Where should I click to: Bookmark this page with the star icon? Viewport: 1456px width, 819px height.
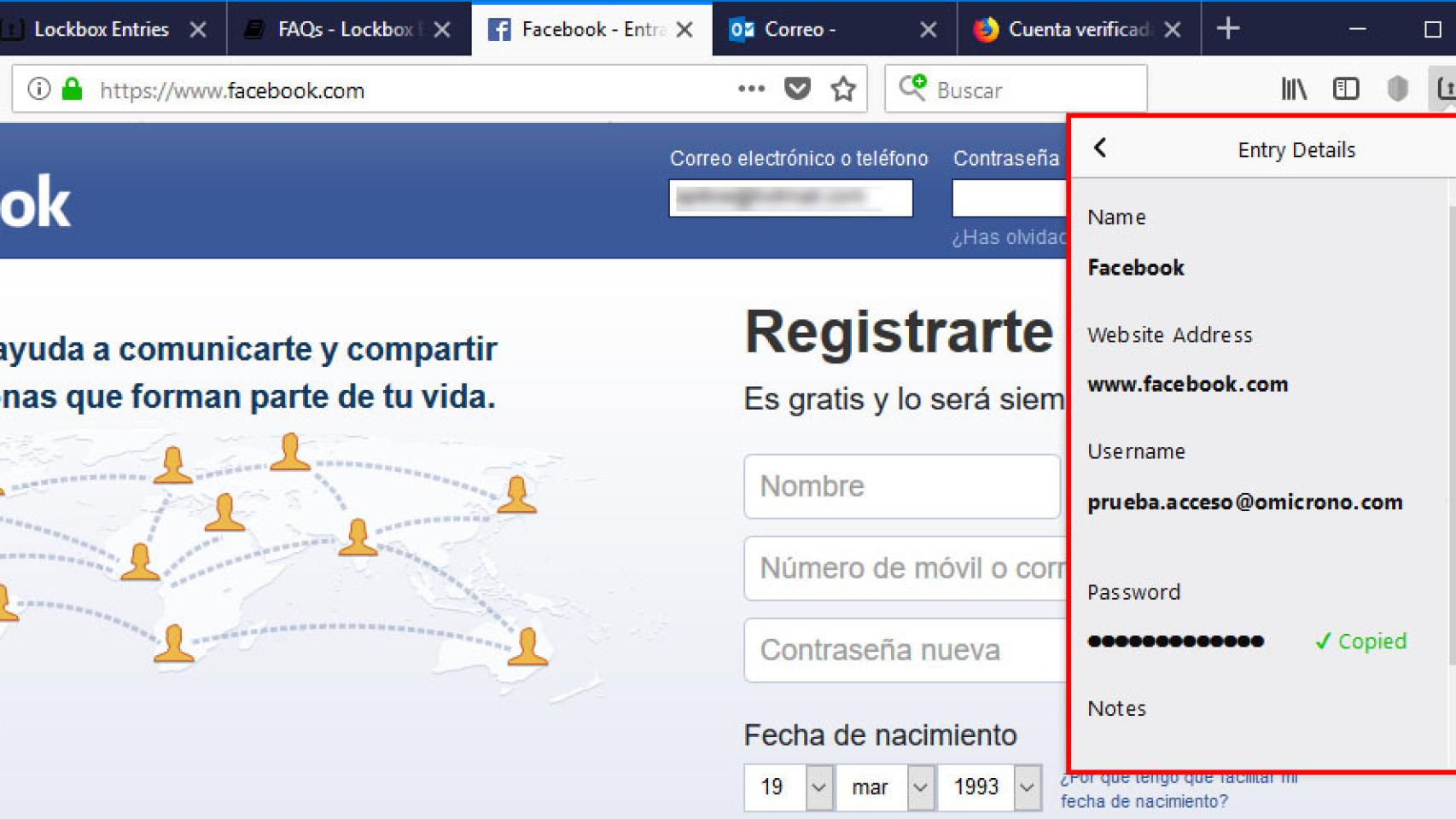pos(843,89)
